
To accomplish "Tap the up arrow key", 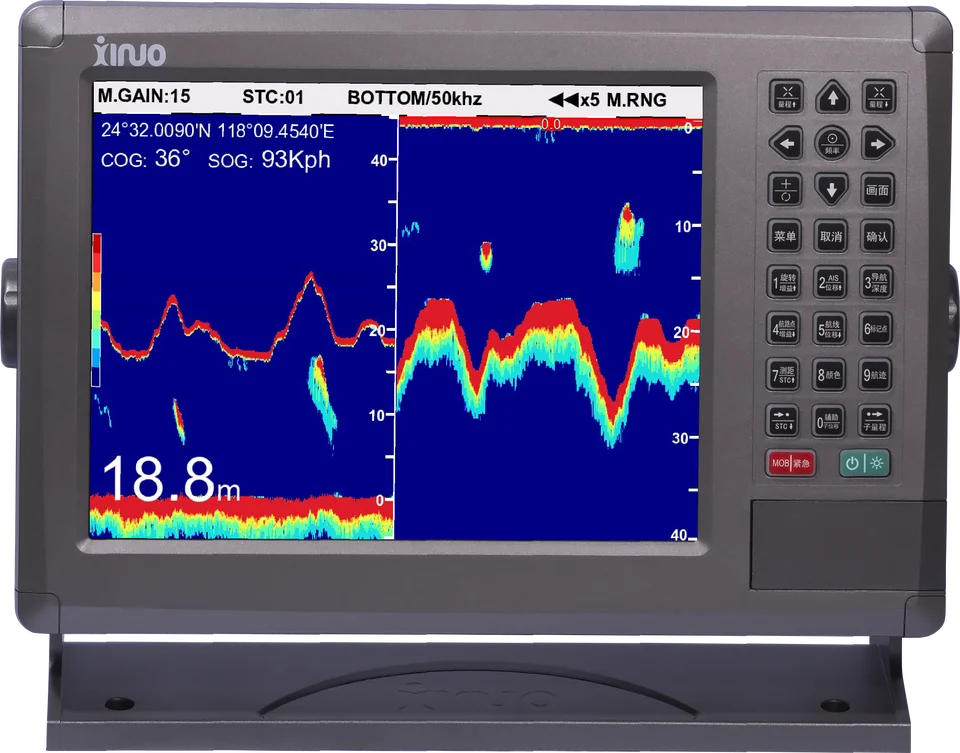I will (x=833, y=97).
